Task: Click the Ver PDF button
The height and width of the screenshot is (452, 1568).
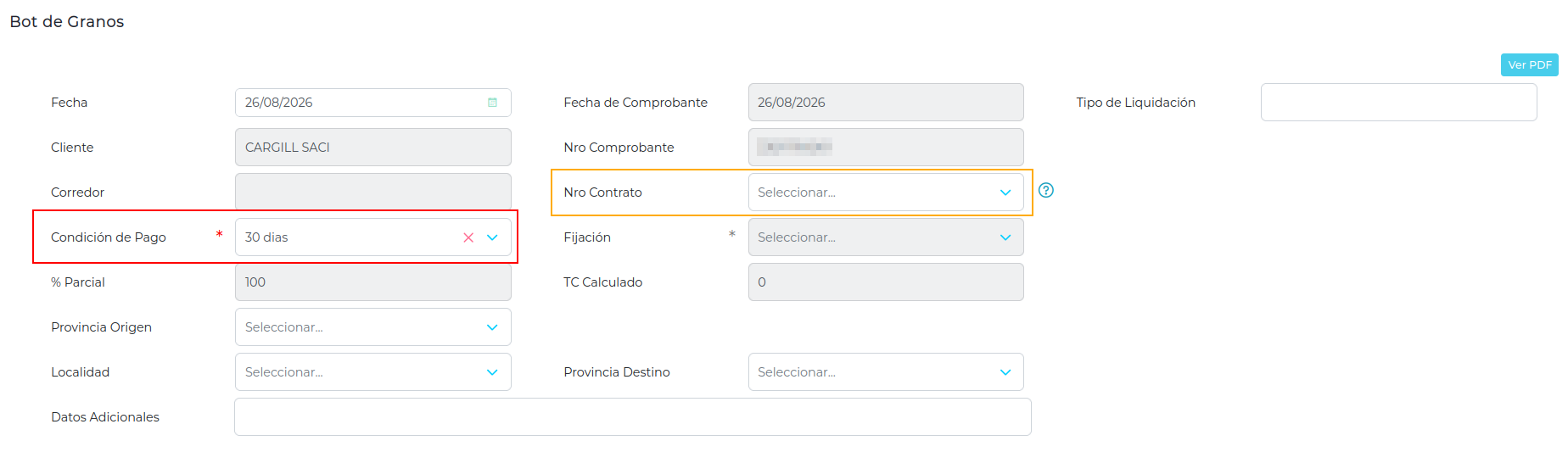Action: tap(1530, 65)
